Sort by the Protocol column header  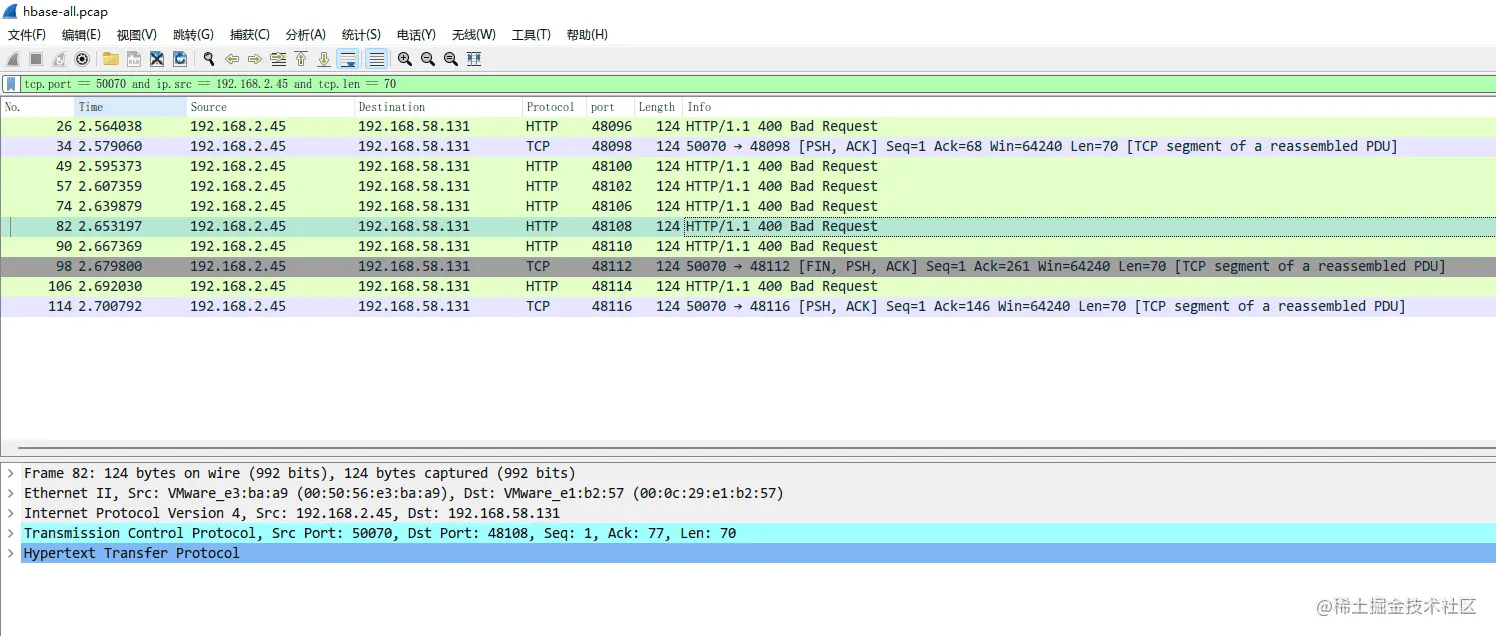(x=554, y=107)
